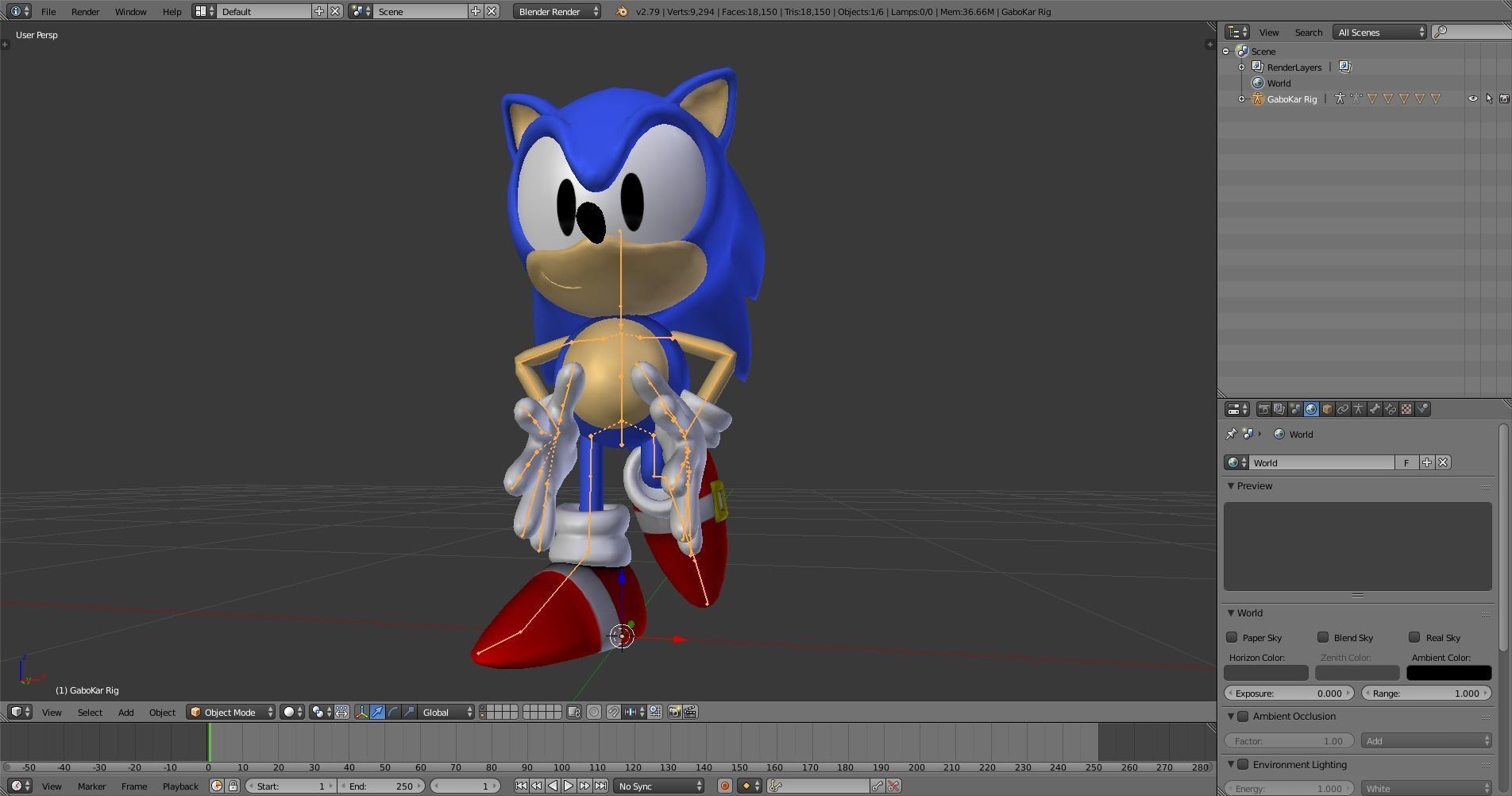Open the Window menu
The width and height of the screenshot is (1512, 796).
coord(130,11)
